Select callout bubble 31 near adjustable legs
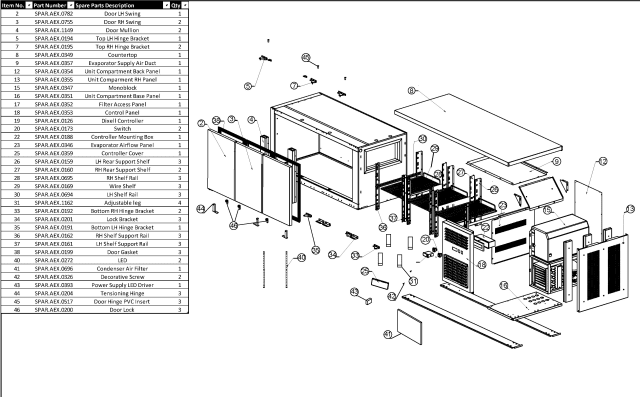The image size is (640, 397). click(413, 281)
